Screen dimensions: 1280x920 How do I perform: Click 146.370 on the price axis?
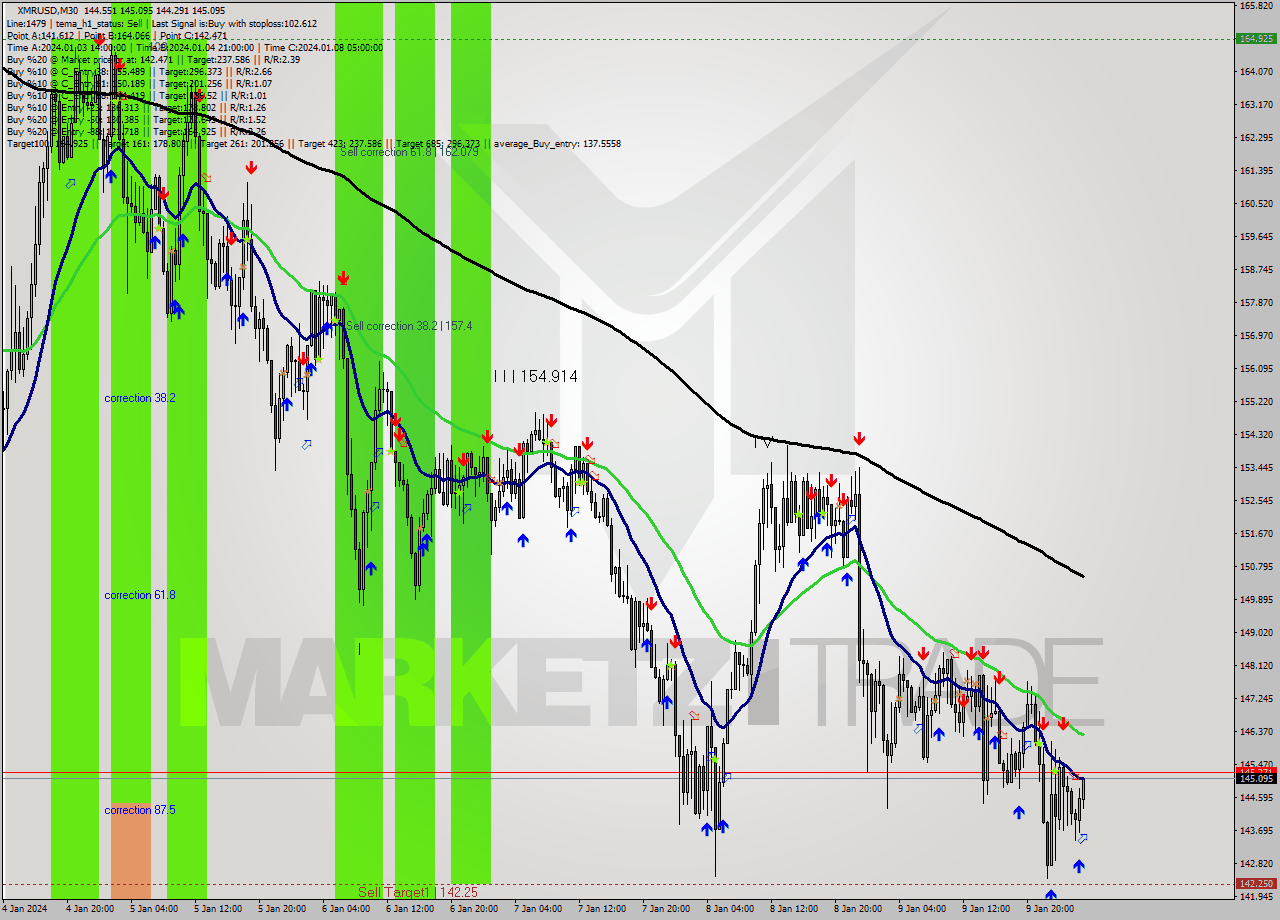click(1255, 732)
